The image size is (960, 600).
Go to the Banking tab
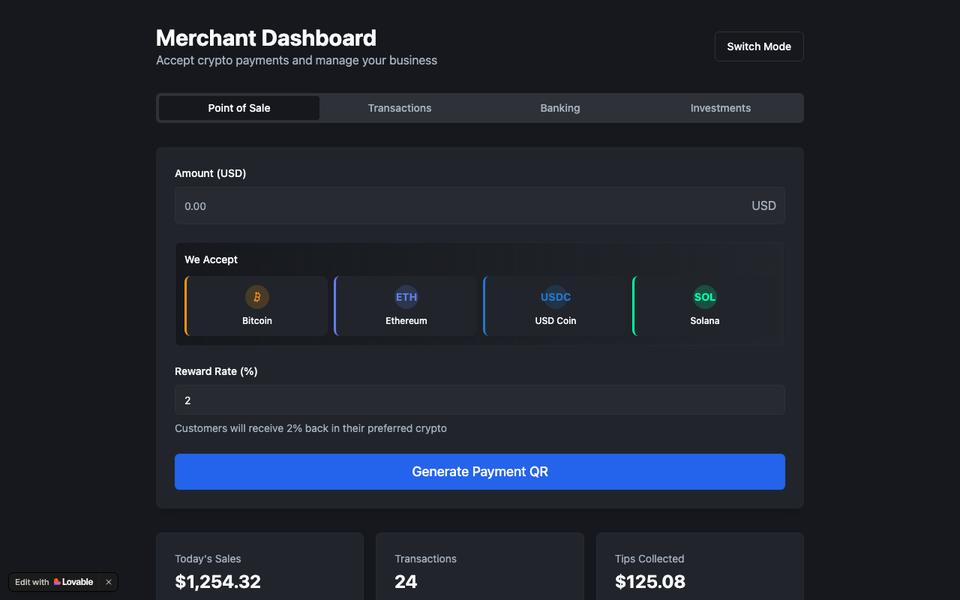[x=560, y=108]
